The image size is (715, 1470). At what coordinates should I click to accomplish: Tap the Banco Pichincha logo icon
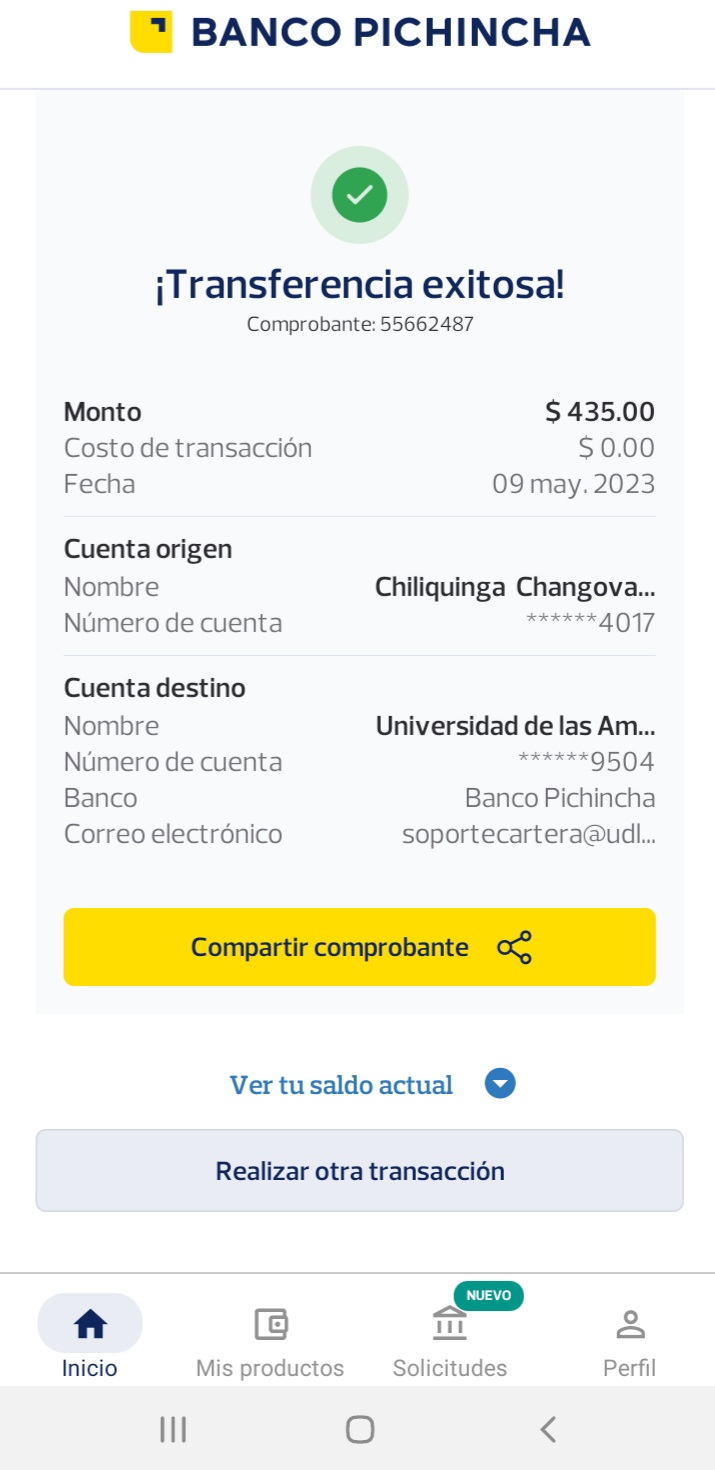[x=151, y=32]
